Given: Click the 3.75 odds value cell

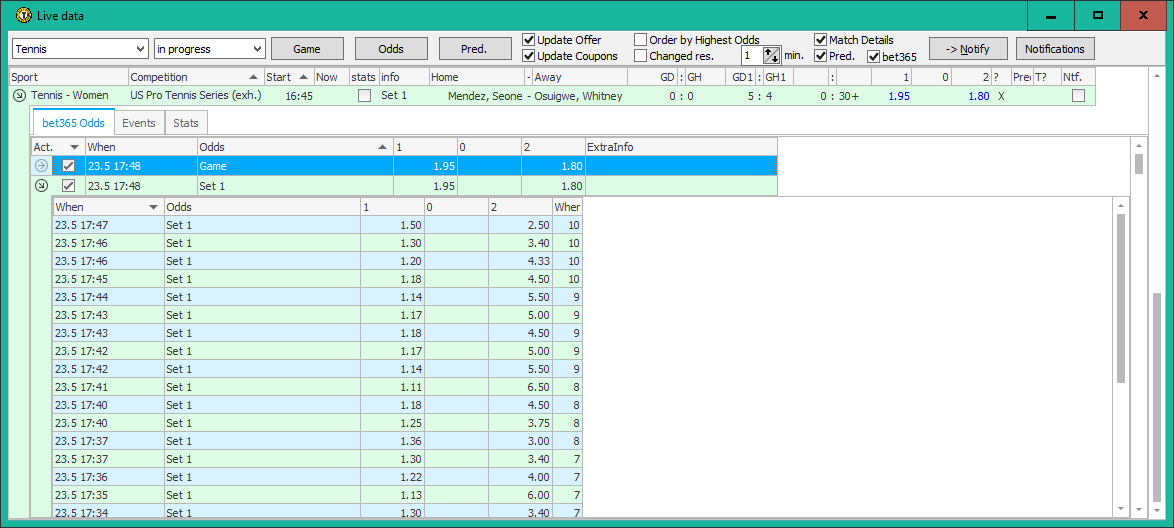Looking at the screenshot, I should point(520,423).
